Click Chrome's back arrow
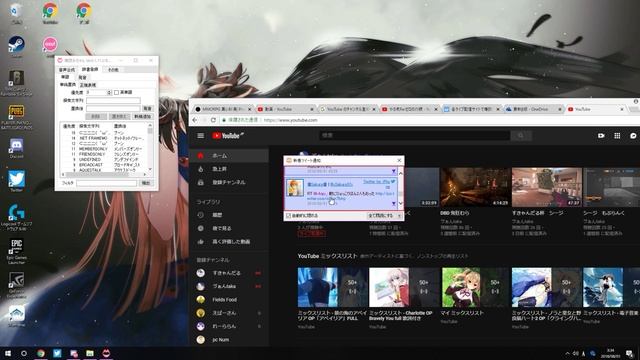Image resolution: width=640 pixels, height=360 pixels. click(195, 120)
